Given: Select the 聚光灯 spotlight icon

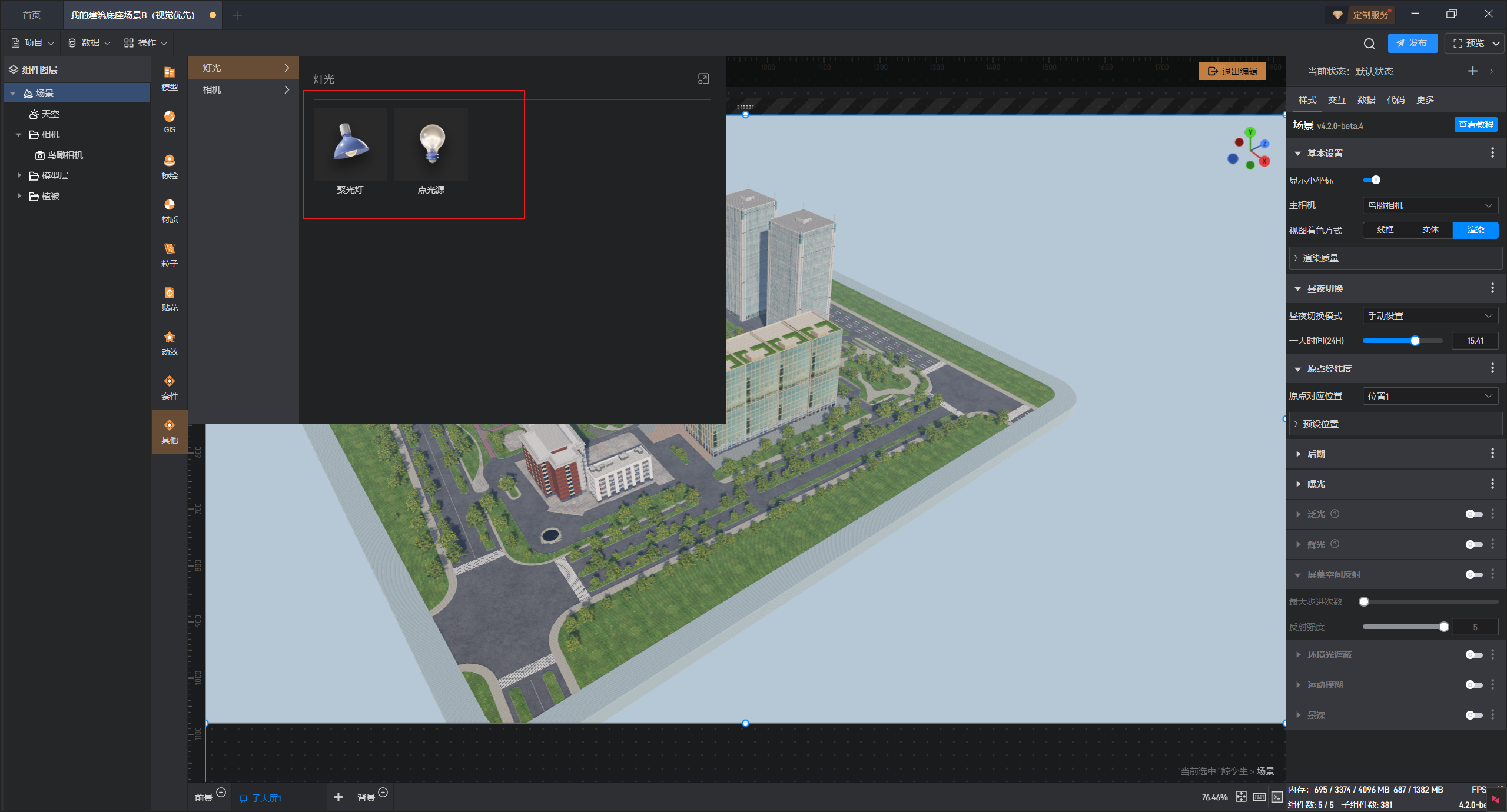Looking at the screenshot, I should click(350, 145).
